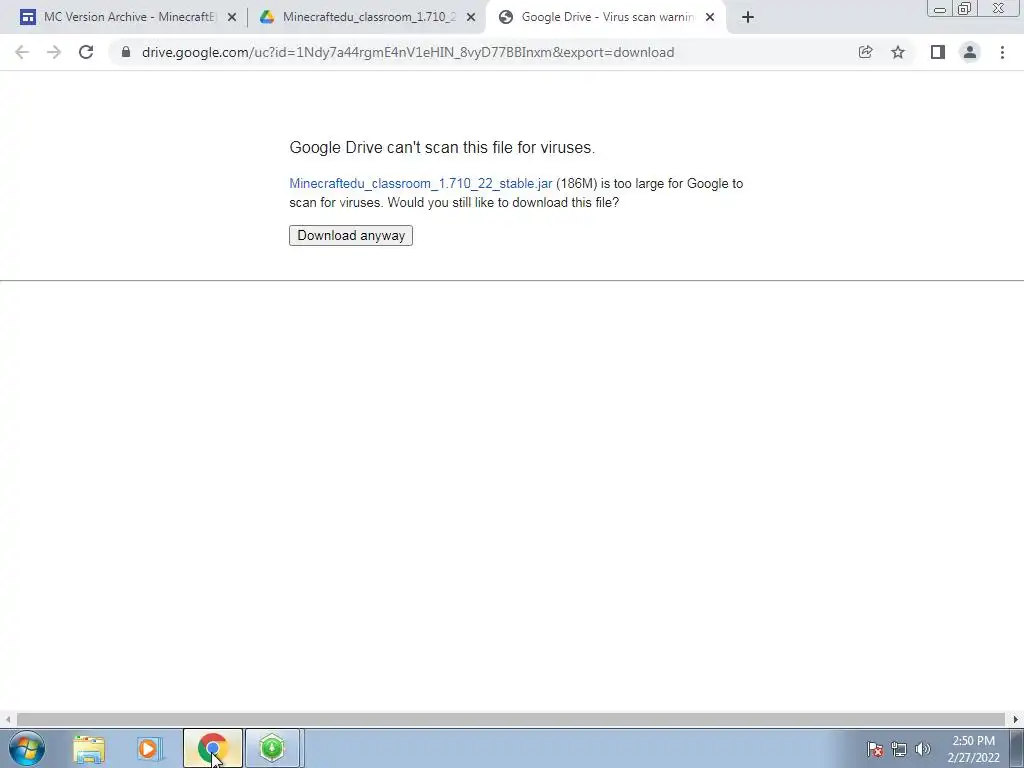The width and height of the screenshot is (1024, 768).
Task: Close the MC Version Archive tab
Action: (x=232, y=18)
